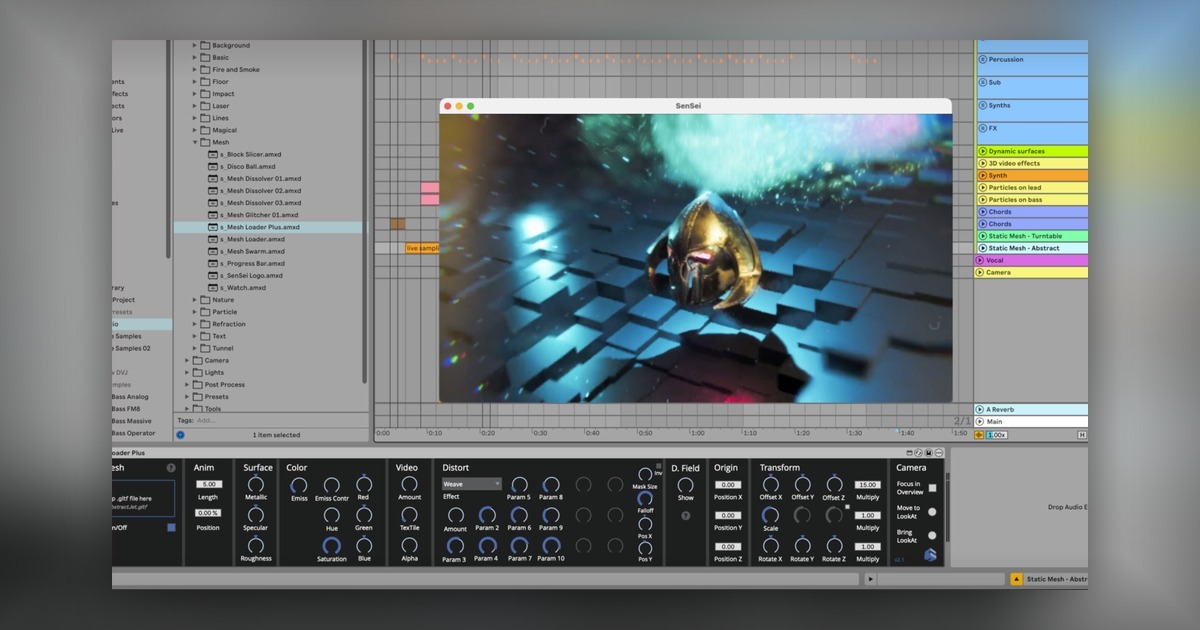Open the Weave effect dropdown
Viewport: 1200px width, 630px height.
tap(472, 484)
